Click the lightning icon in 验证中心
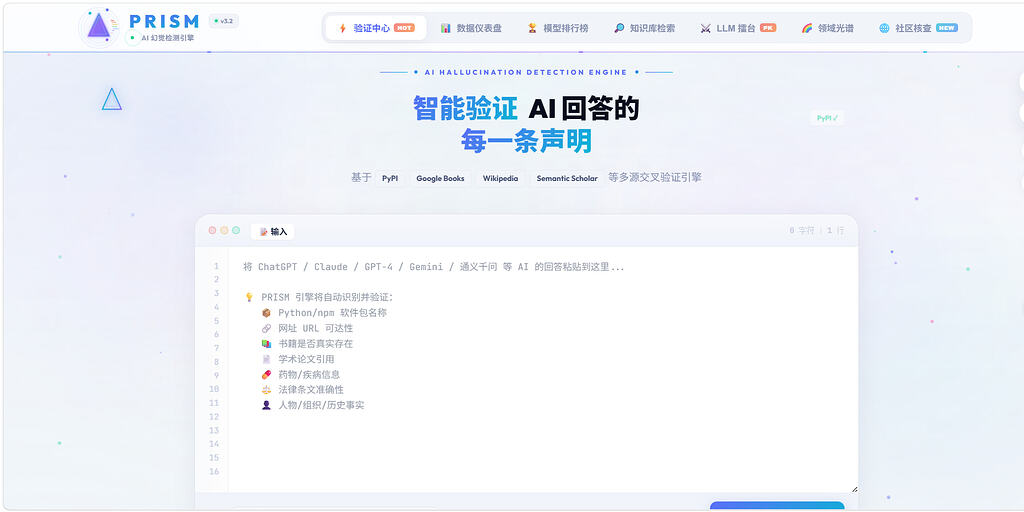The height and width of the screenshot is (512, 1024). (342, 28)
